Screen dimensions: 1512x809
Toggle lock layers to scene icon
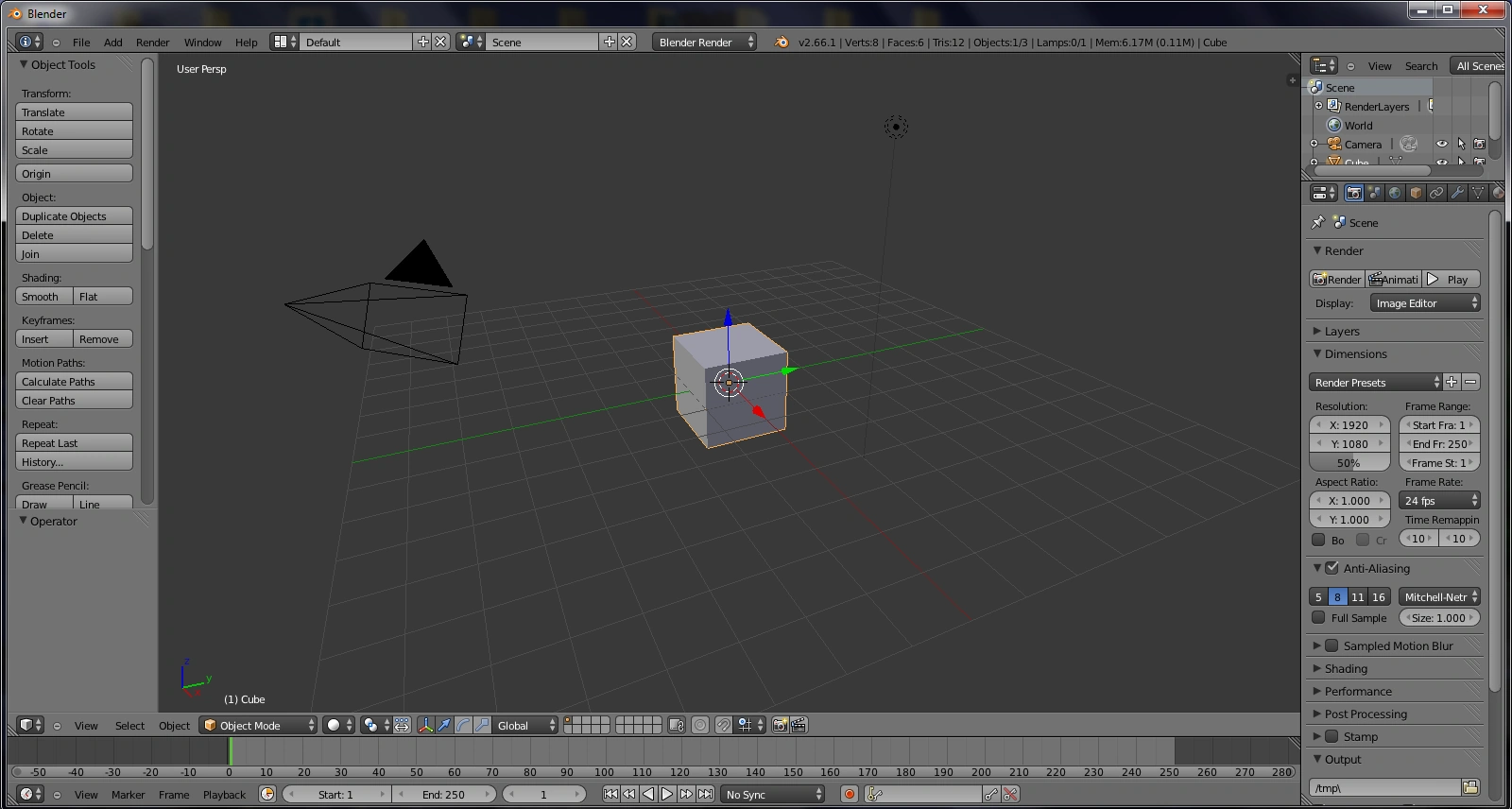click(x=677, y=725)
